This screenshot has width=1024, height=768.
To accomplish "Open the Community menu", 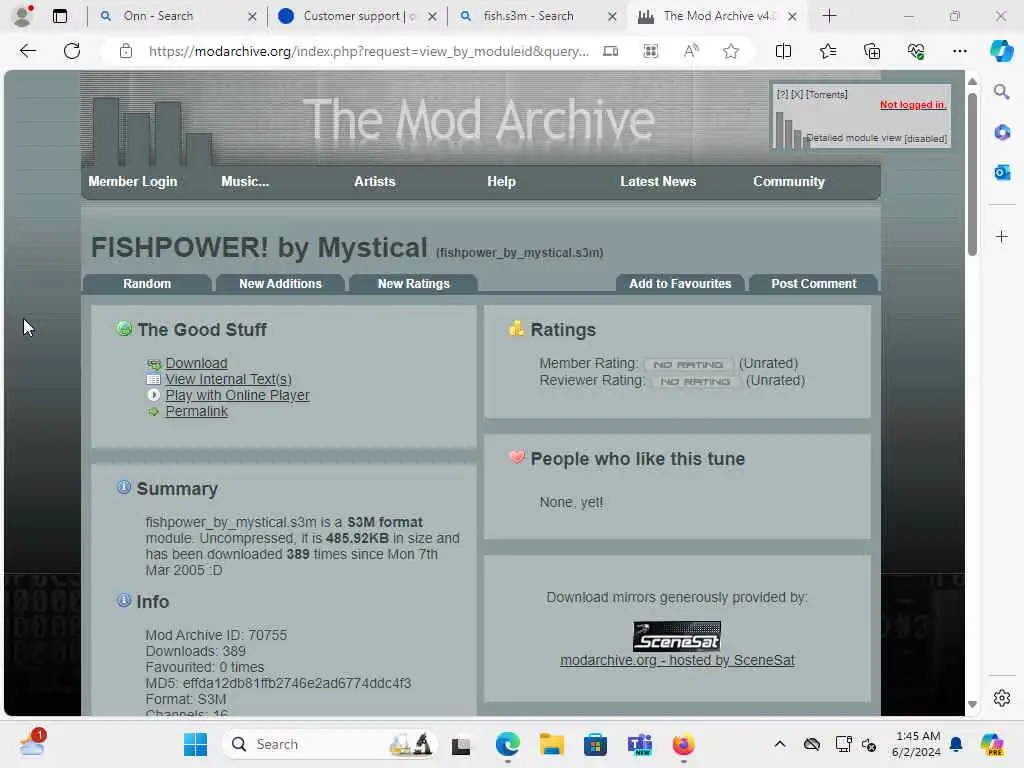I will (x=789, y=182).
